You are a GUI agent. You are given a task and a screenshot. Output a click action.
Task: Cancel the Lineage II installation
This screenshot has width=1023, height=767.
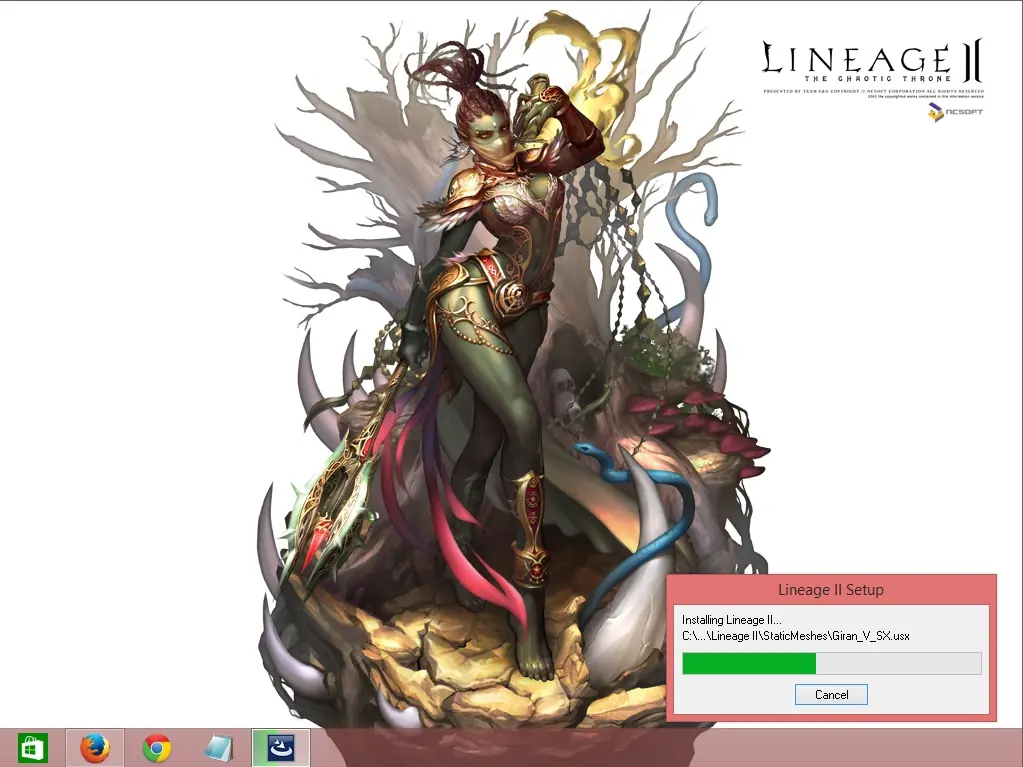click(831, 695)
